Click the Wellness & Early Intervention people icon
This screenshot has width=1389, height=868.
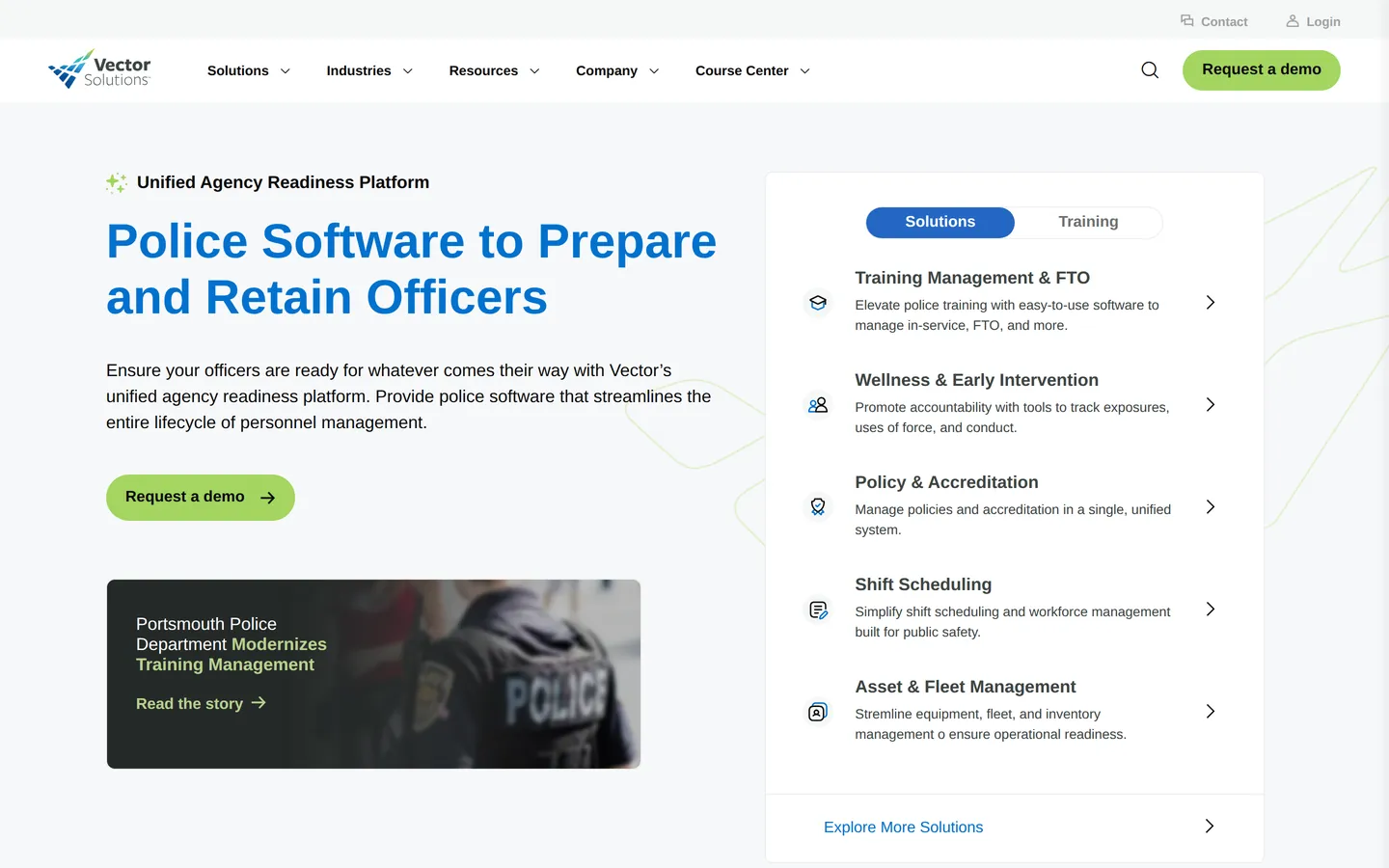pos(818,405)
